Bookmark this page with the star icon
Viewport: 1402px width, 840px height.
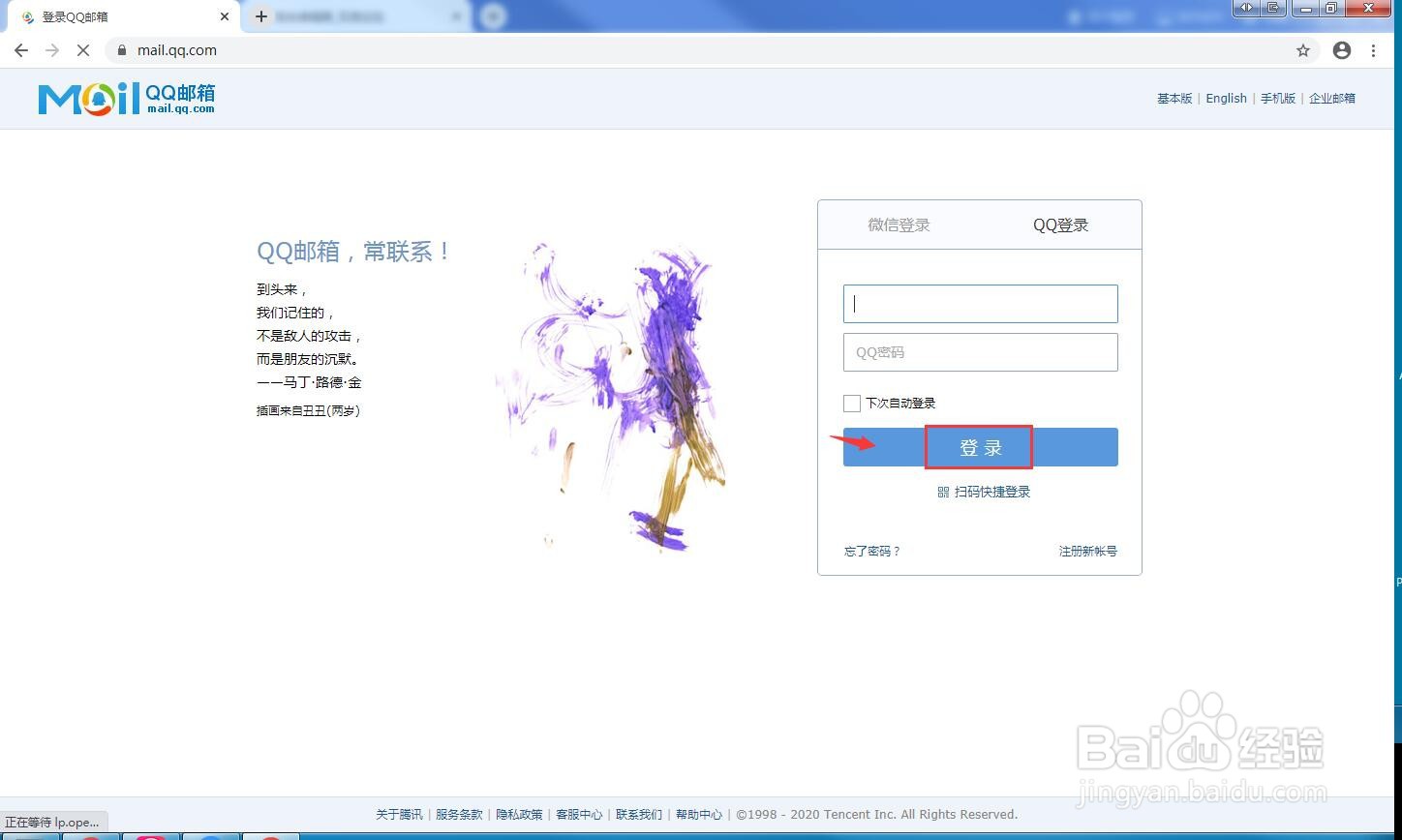click(1303, 50)
